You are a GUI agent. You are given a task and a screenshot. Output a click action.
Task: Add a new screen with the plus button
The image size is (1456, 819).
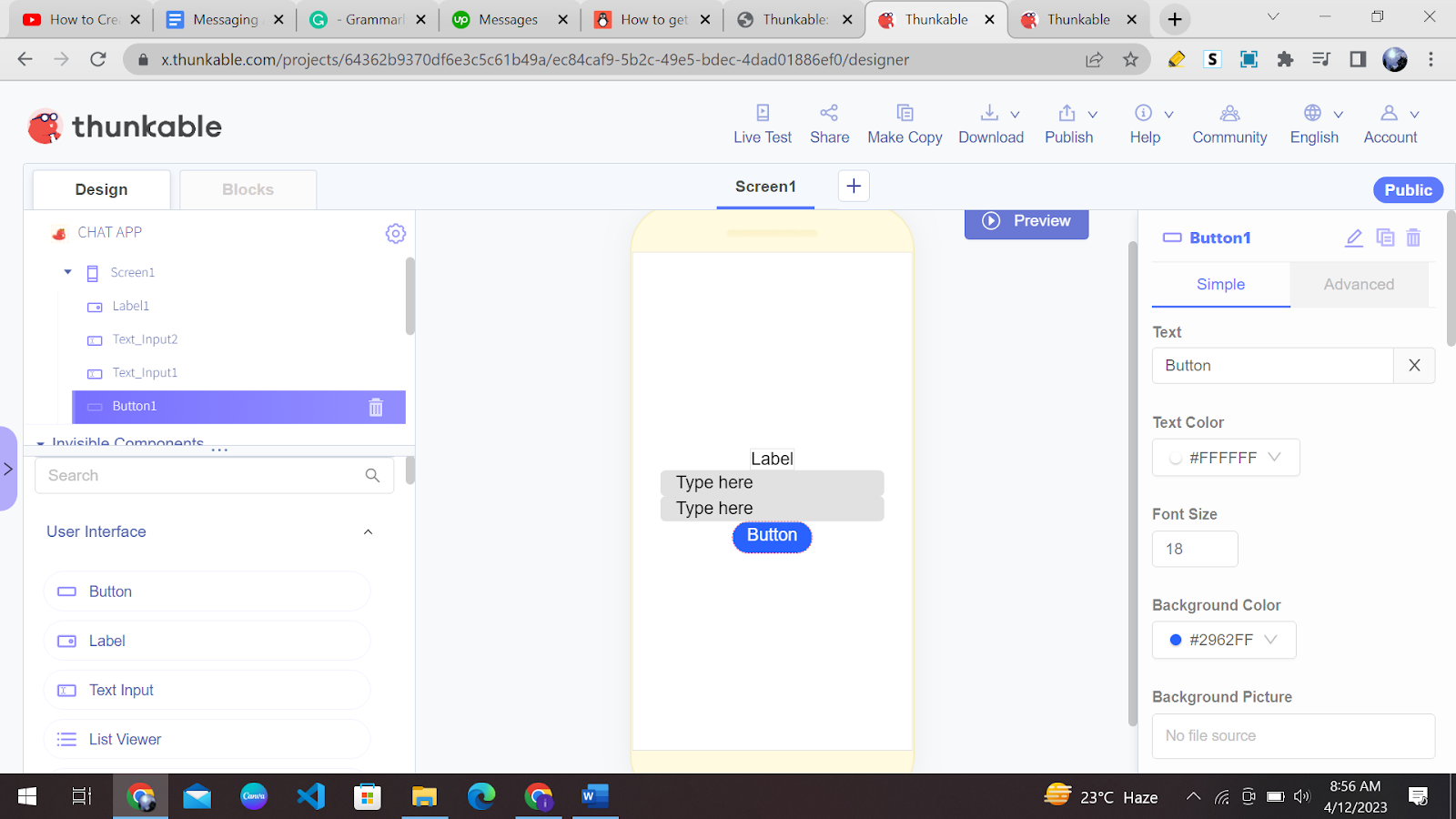click(x=854, y=186)
